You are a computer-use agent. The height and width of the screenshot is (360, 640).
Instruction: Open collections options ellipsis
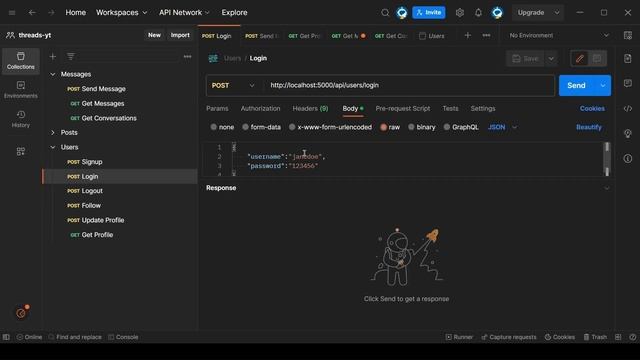coord(187,56)
